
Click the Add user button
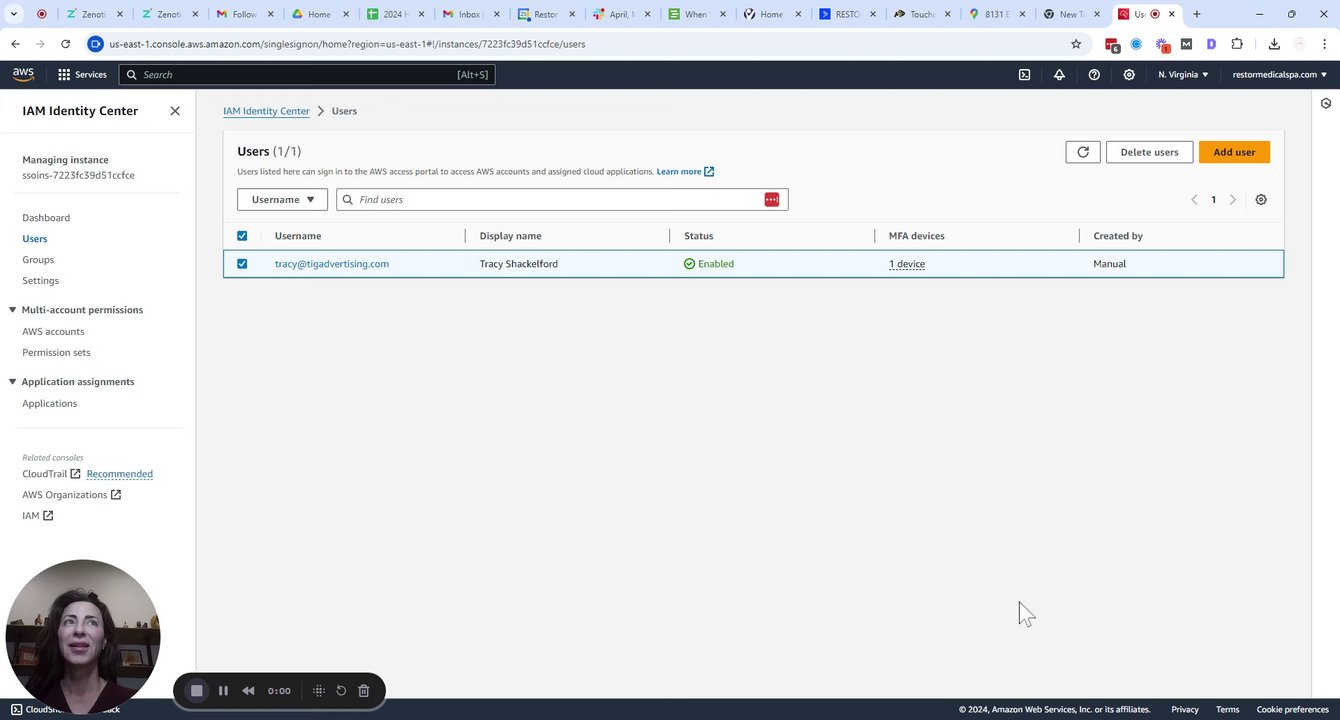point(1234,152)
